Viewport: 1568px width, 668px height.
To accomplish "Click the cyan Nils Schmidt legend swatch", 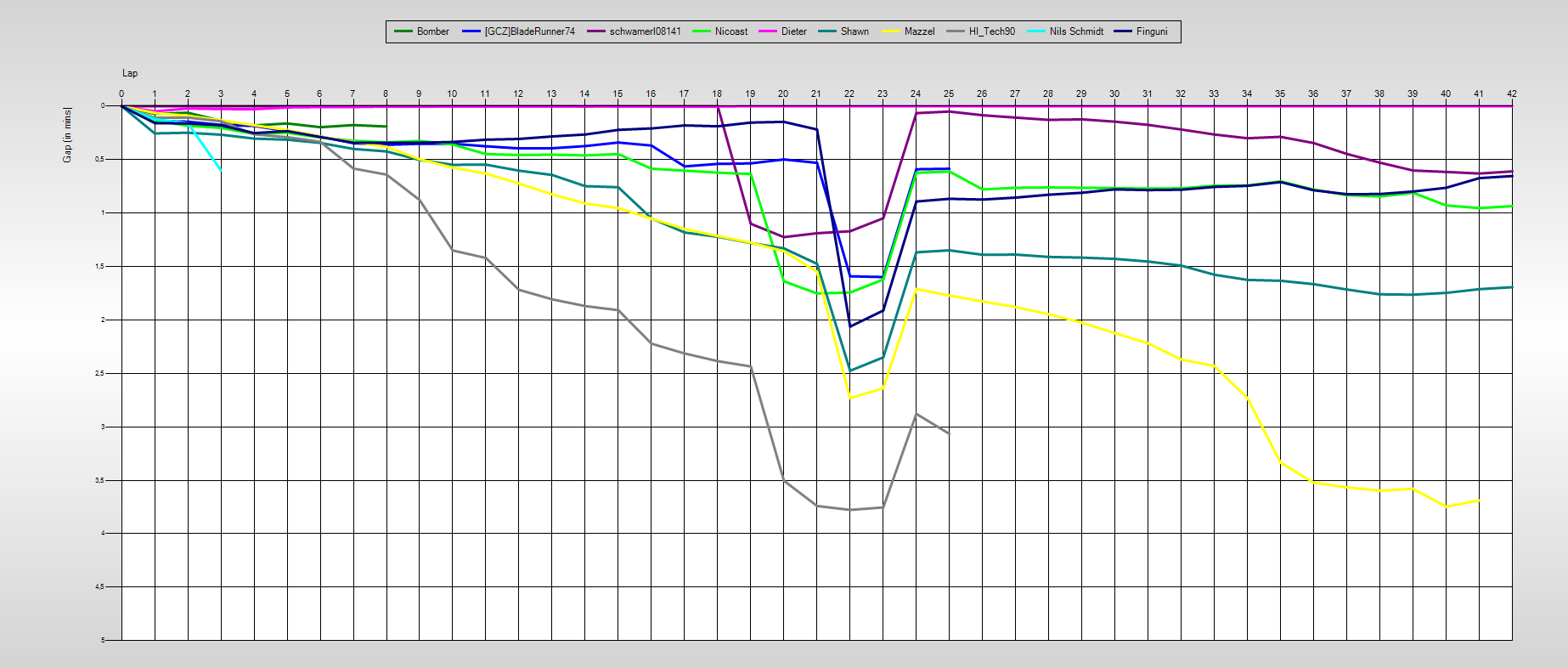I will click(x=1035, y=31).
